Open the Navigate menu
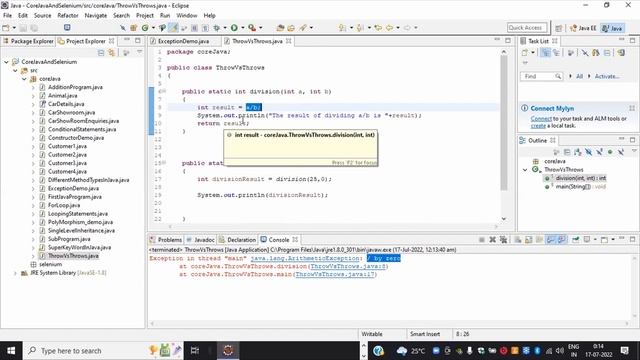This screenshot has height=360, width=640. 96,16
